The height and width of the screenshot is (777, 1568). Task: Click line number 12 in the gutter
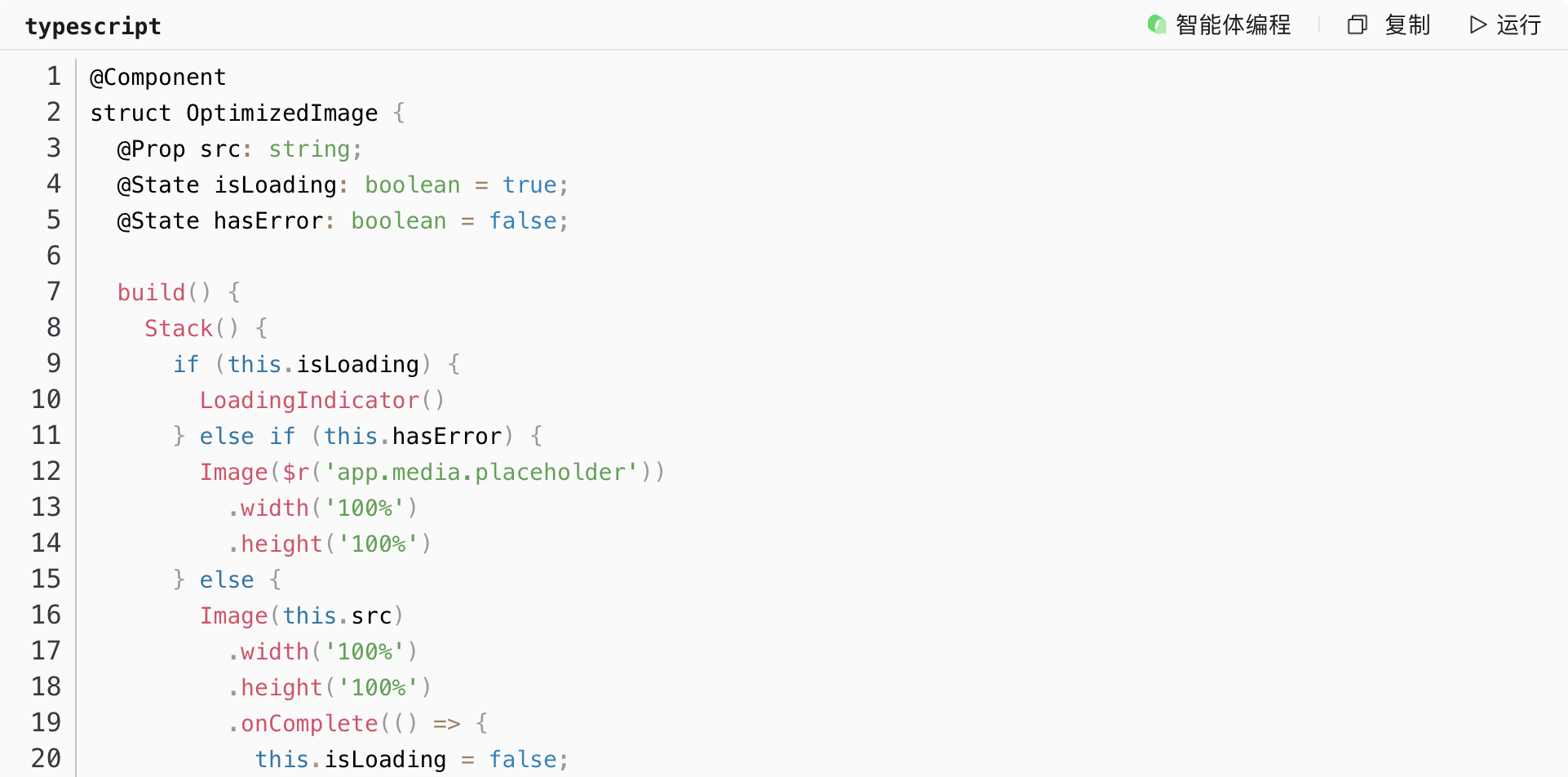tap(47, 472)
